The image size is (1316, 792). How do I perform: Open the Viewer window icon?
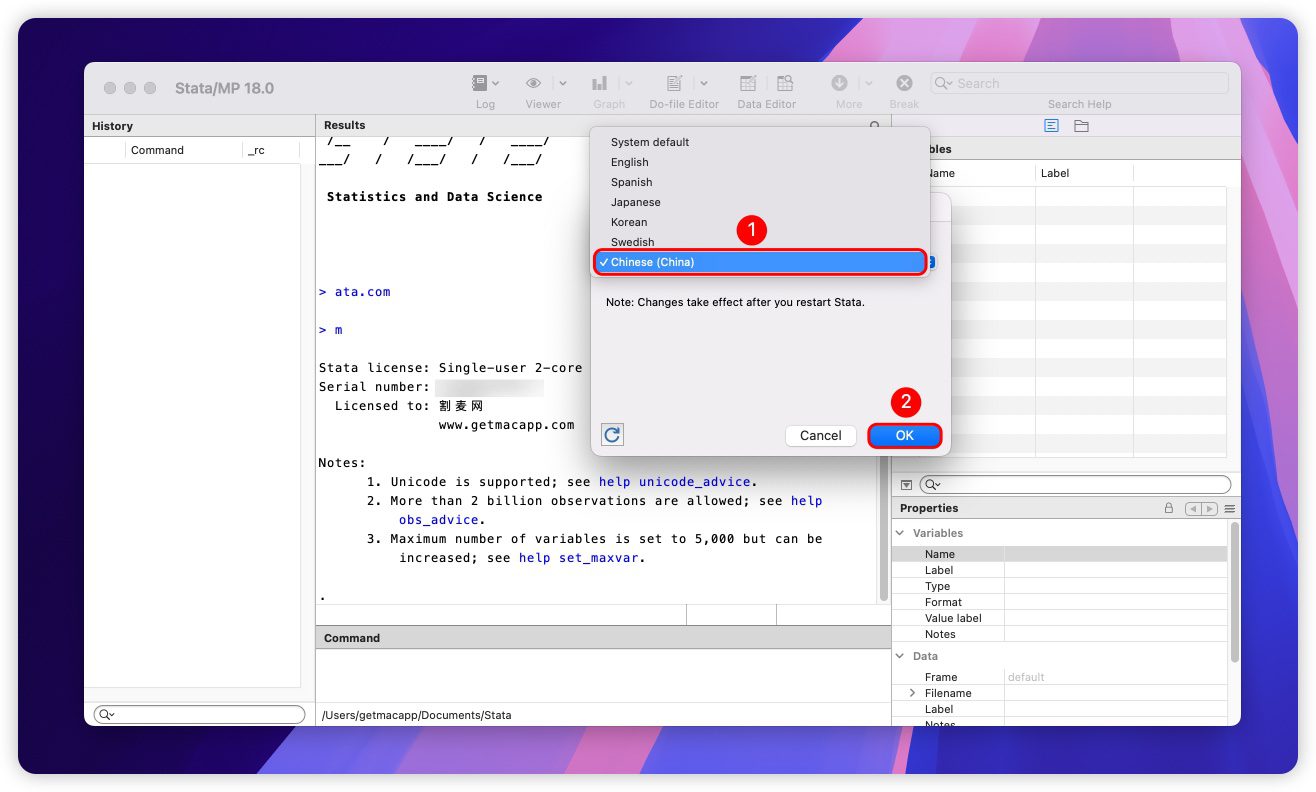[x=534, y=84]
